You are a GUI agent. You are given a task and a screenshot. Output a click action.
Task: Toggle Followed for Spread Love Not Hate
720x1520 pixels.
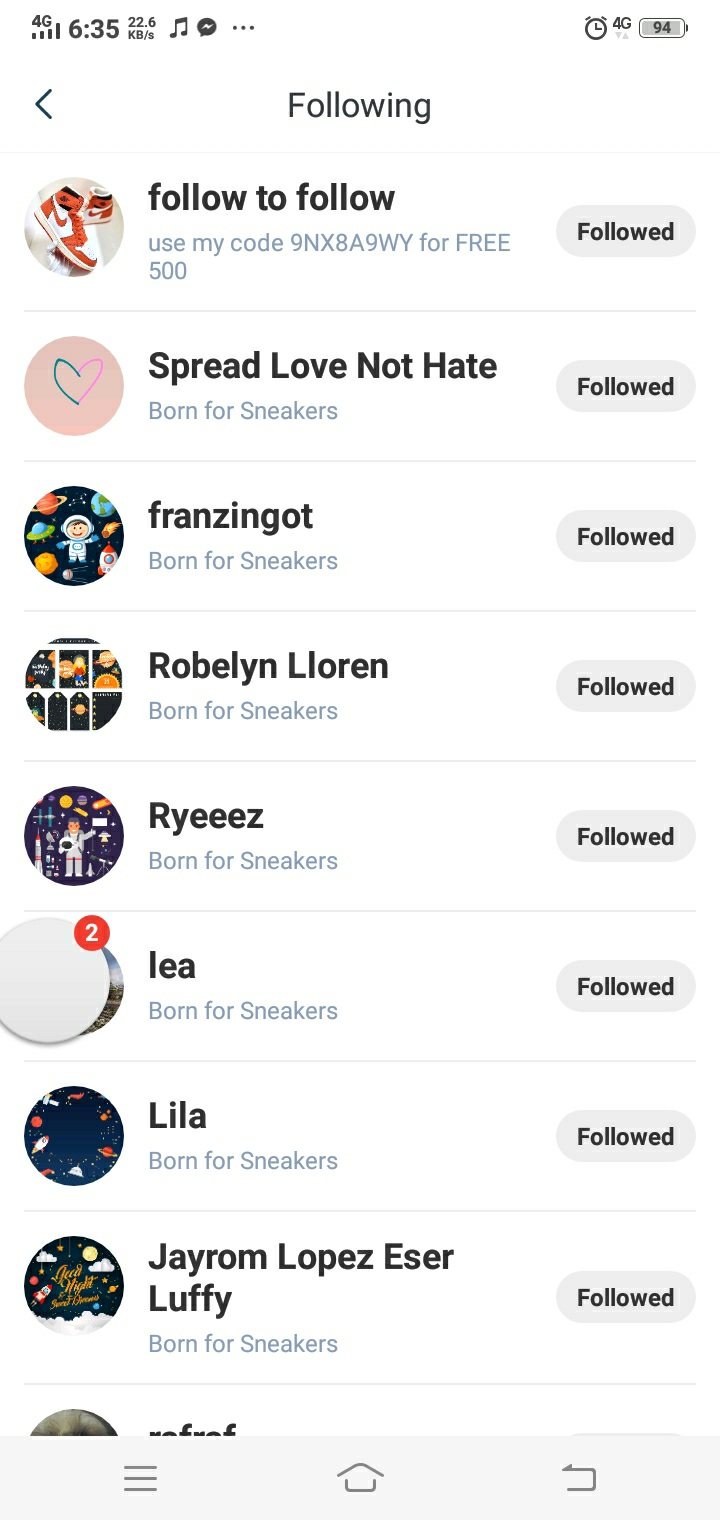[625, 387]
